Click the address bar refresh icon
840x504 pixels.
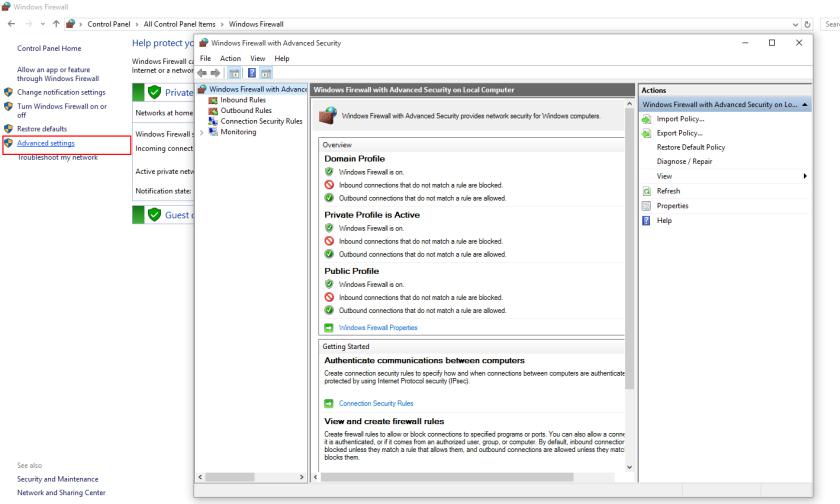pos(807,25)
